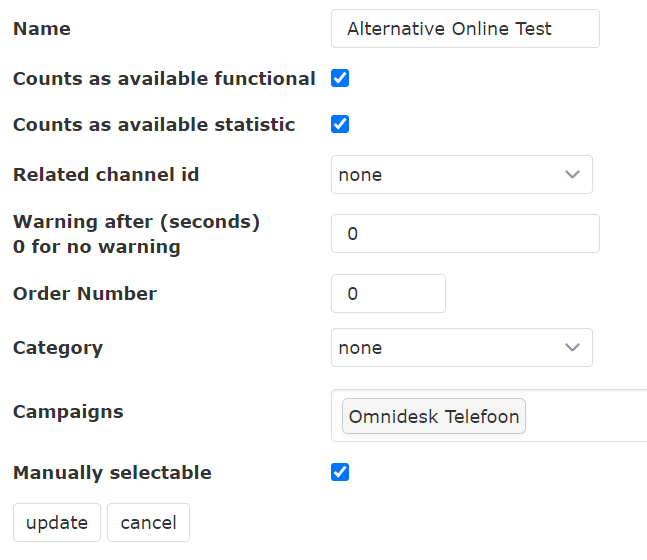Disable the Manually selectable checkbox
Screen dimensions: 647x560
340,472
